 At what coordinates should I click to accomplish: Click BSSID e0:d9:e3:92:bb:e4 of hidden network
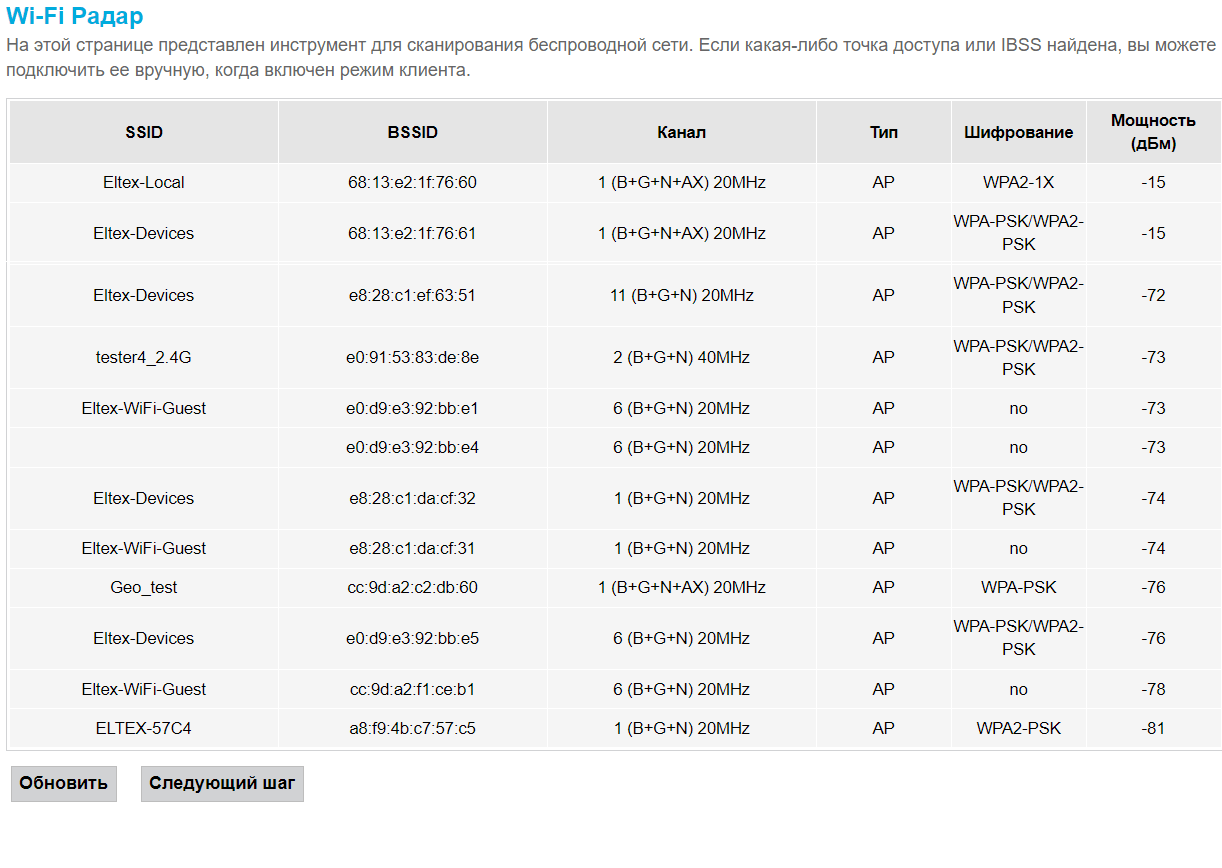click(412, 447)
